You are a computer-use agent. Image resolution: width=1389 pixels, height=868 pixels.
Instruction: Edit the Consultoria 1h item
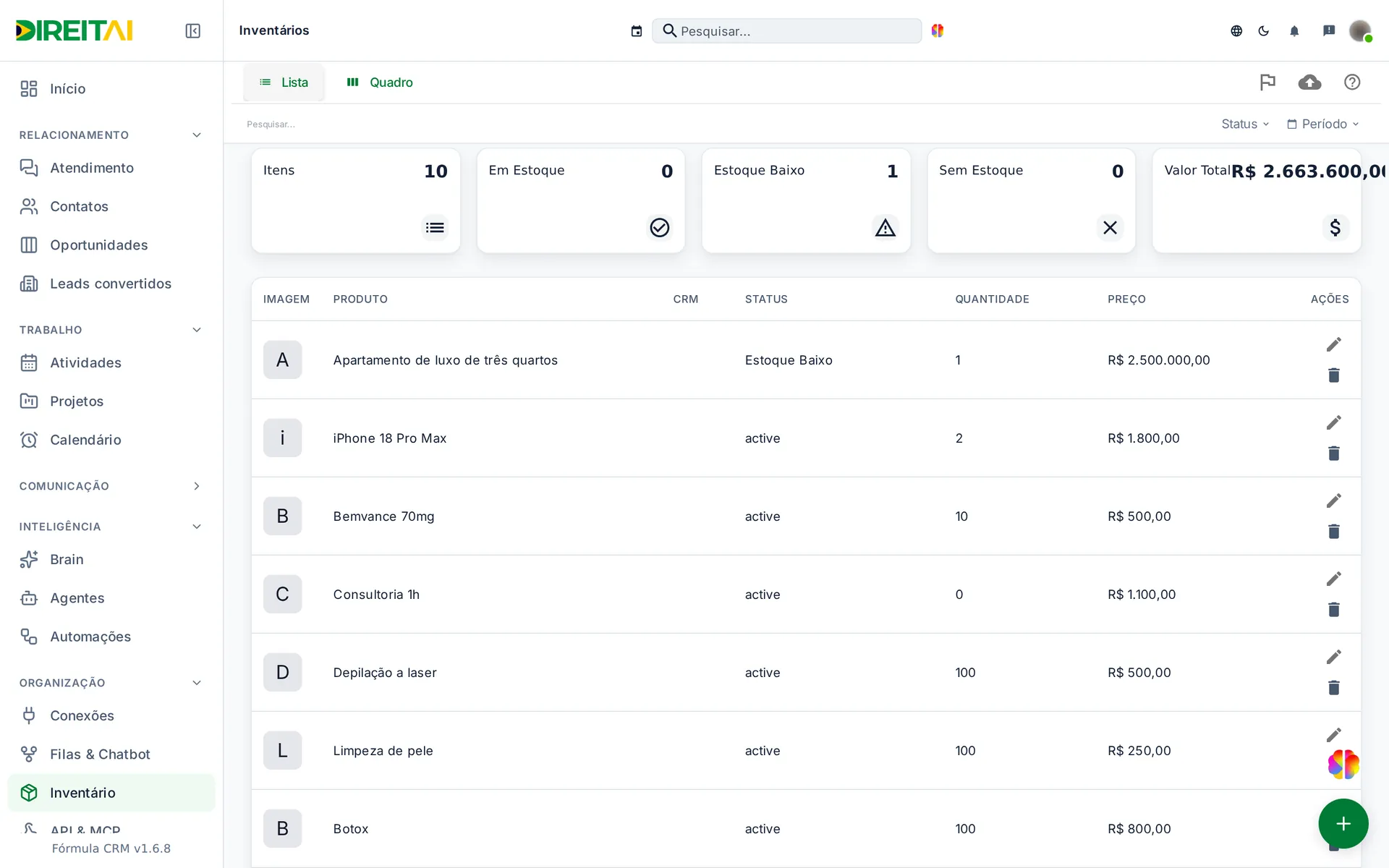(x=1334, y=579)
